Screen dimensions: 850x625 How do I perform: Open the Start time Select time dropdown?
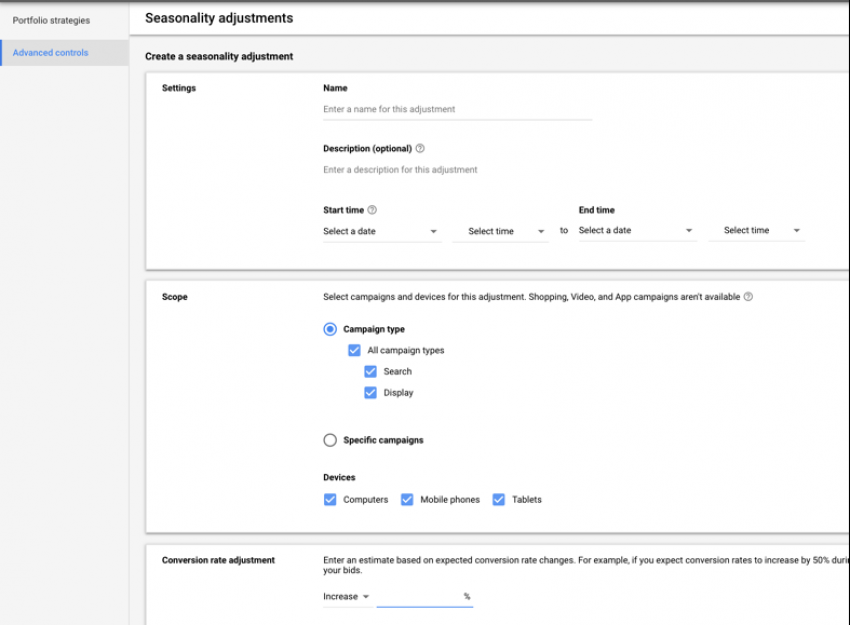pos(500,231)
